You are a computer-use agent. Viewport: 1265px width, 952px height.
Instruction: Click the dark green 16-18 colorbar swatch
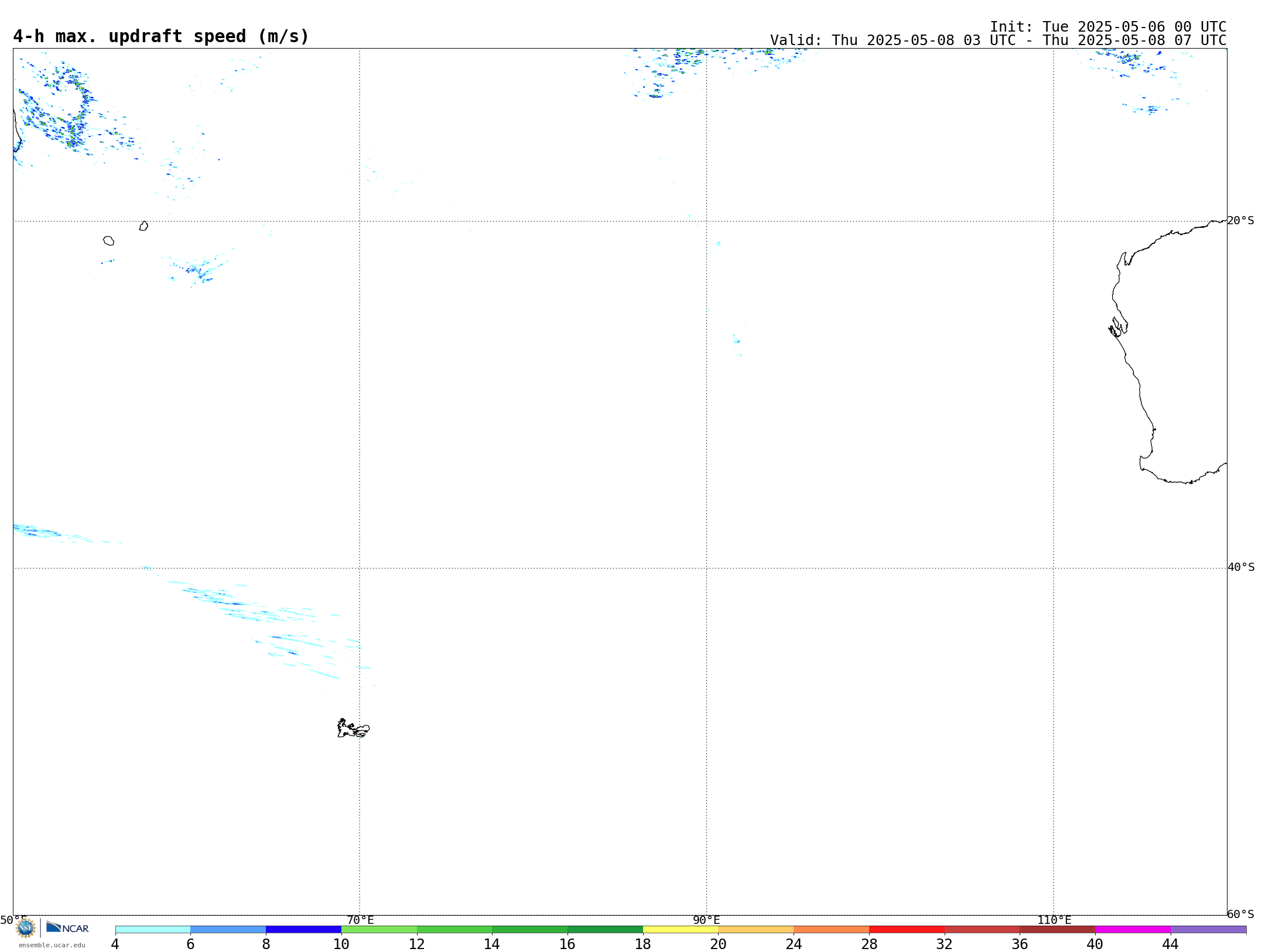(605, 929)
